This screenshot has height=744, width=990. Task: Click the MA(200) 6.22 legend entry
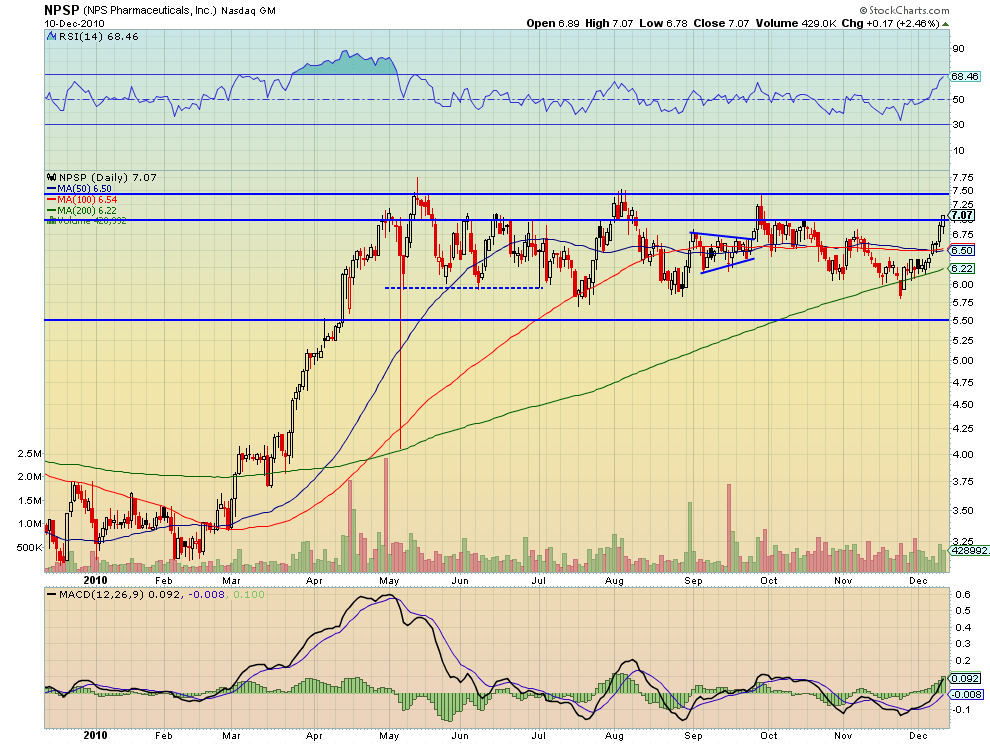pyautogui.click(x=82, y=210)
